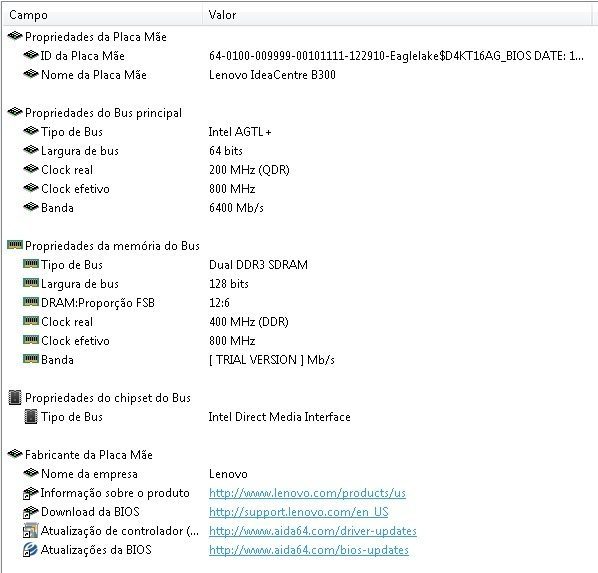Image resolution: width=598 pixels, height=573 pixels.
Task: Click the motherboard icon beside Propriedades da Placa Mãe
Action: [15, 36]
